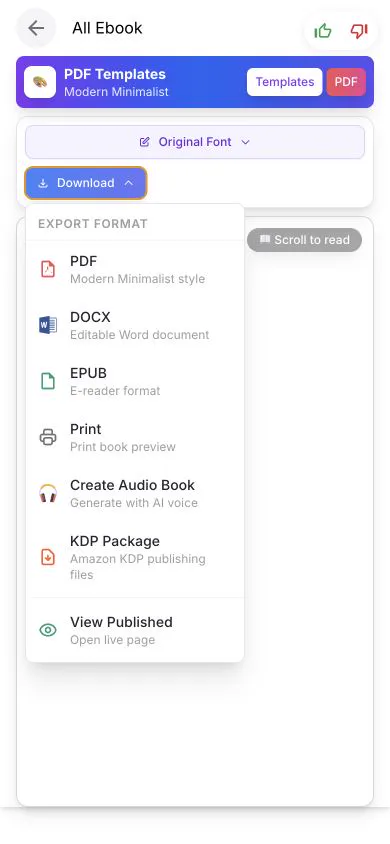Click the green EPUB file icon
390x844 pixels.
point(48,381)
